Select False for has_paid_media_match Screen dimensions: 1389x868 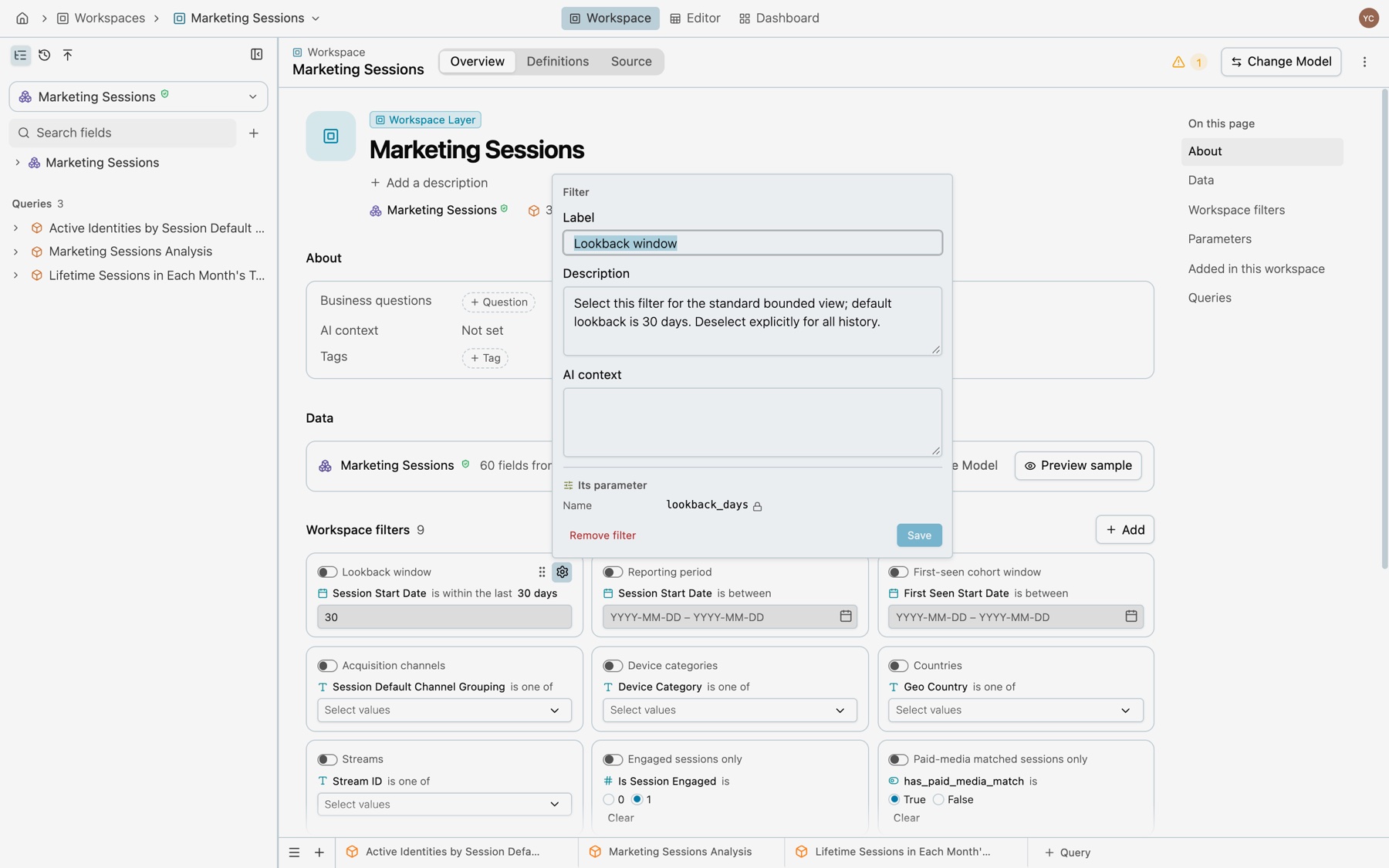click(938, 799)
